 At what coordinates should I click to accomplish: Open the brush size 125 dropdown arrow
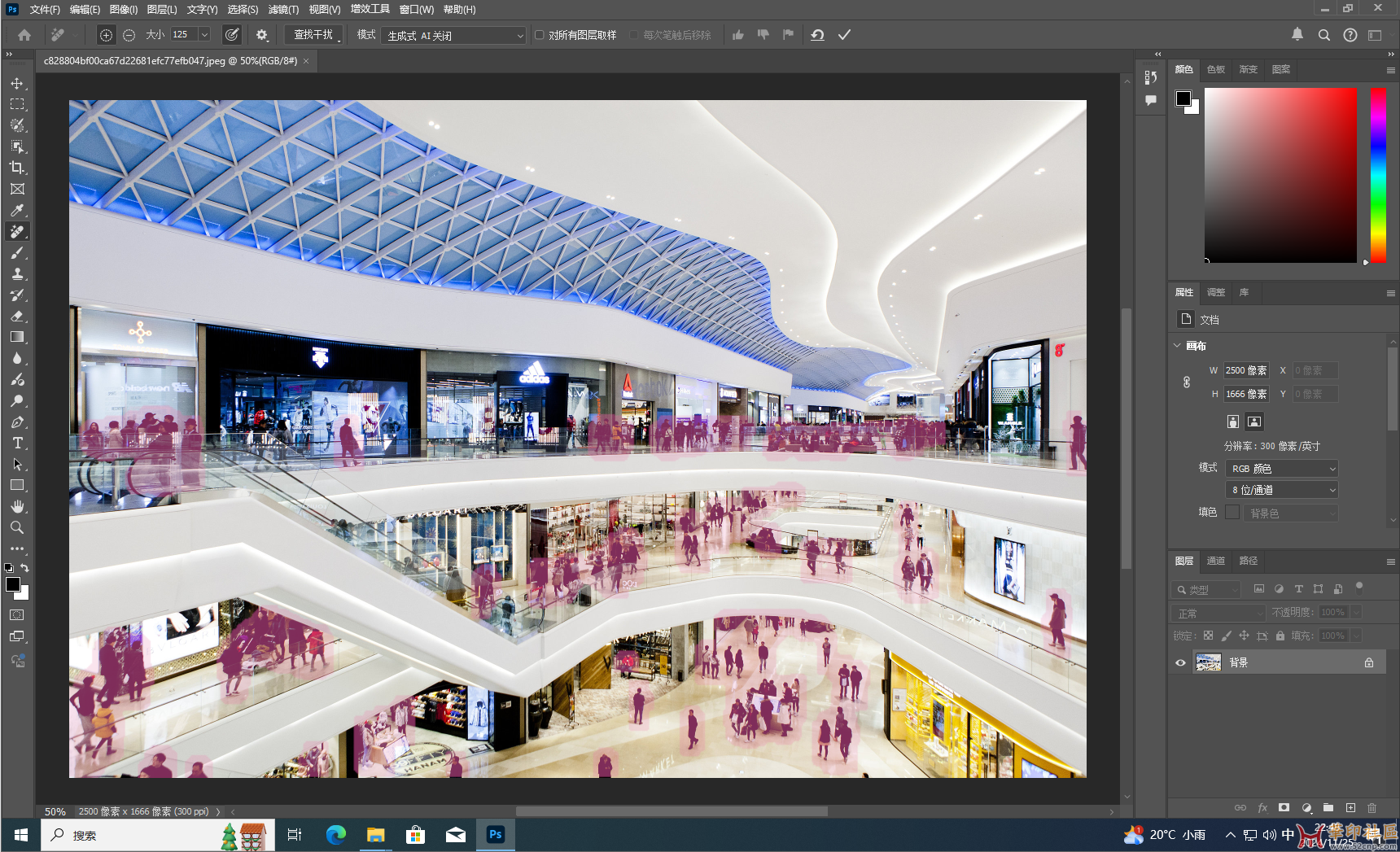[204, 35]
